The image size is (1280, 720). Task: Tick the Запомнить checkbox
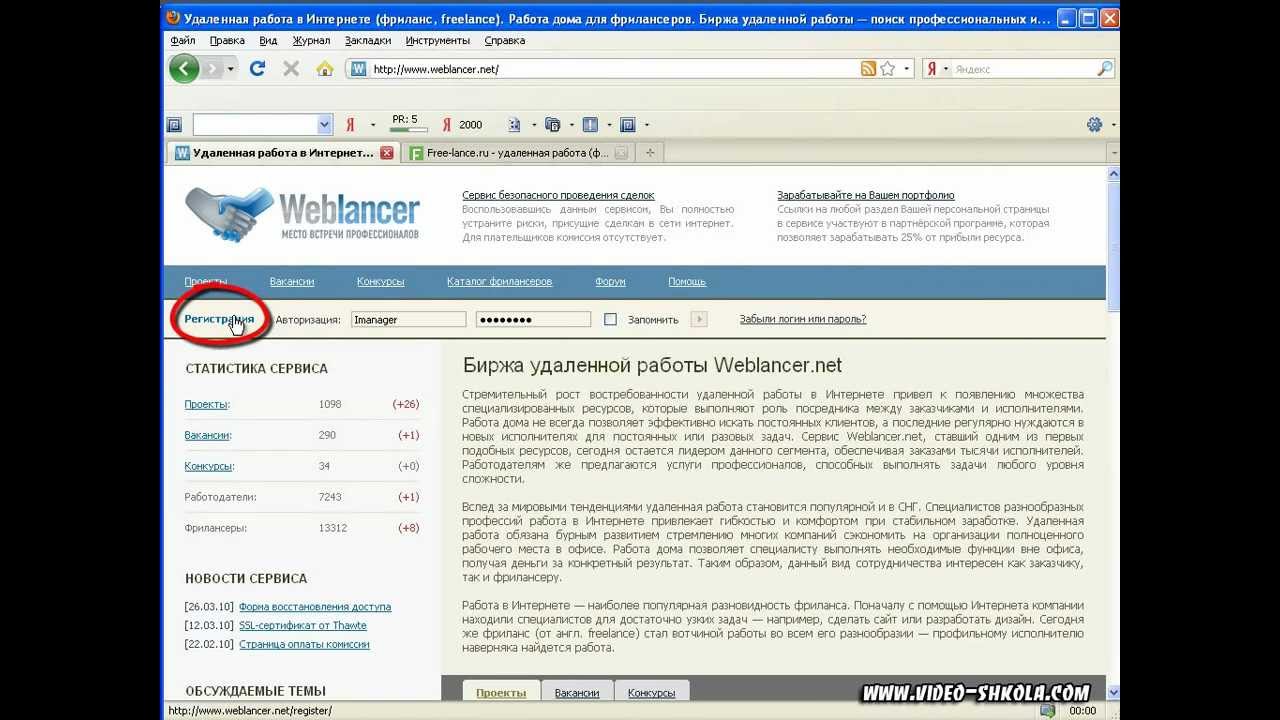coord(610,319)
